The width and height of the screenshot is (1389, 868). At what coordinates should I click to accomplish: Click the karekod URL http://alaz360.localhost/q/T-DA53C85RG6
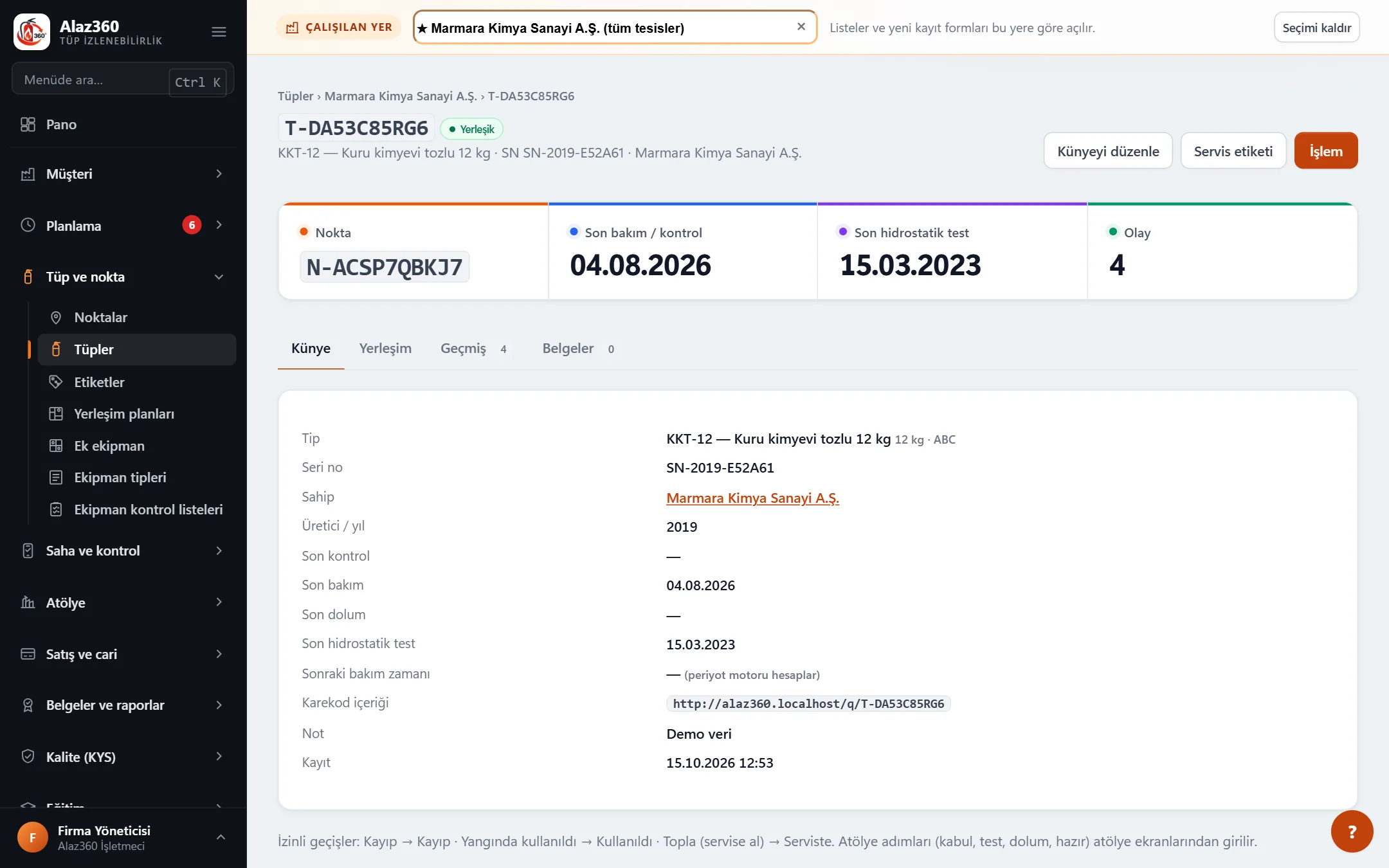(x=808, y=703)
